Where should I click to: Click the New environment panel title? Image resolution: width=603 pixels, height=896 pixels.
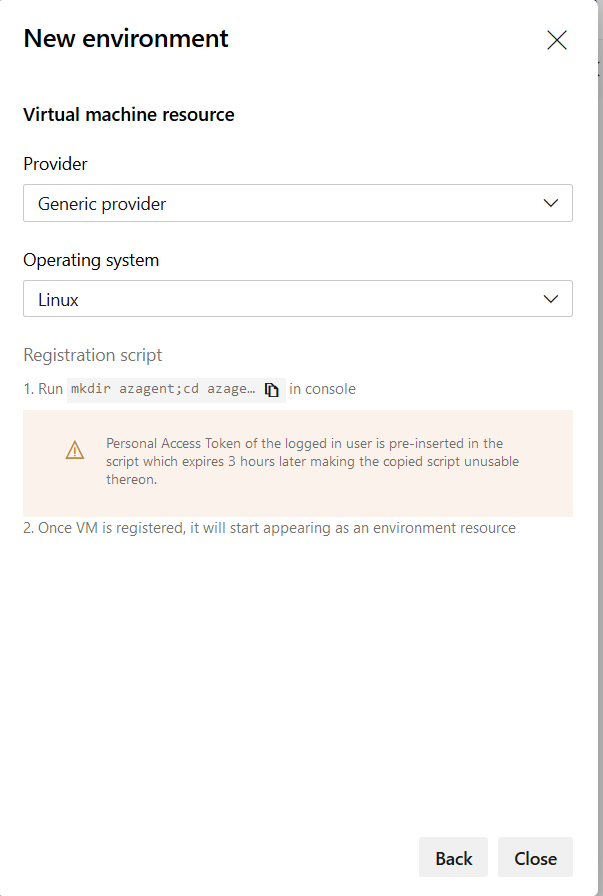(126, 39)
